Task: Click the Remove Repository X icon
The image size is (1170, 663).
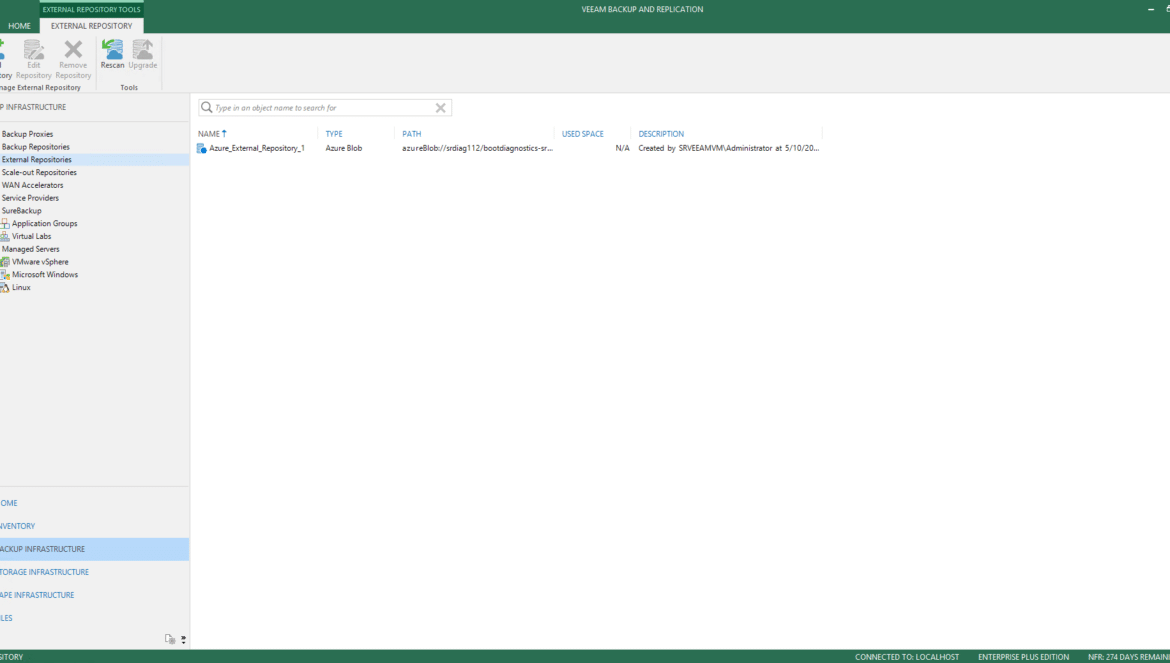Action: click(x=73, y=49)
